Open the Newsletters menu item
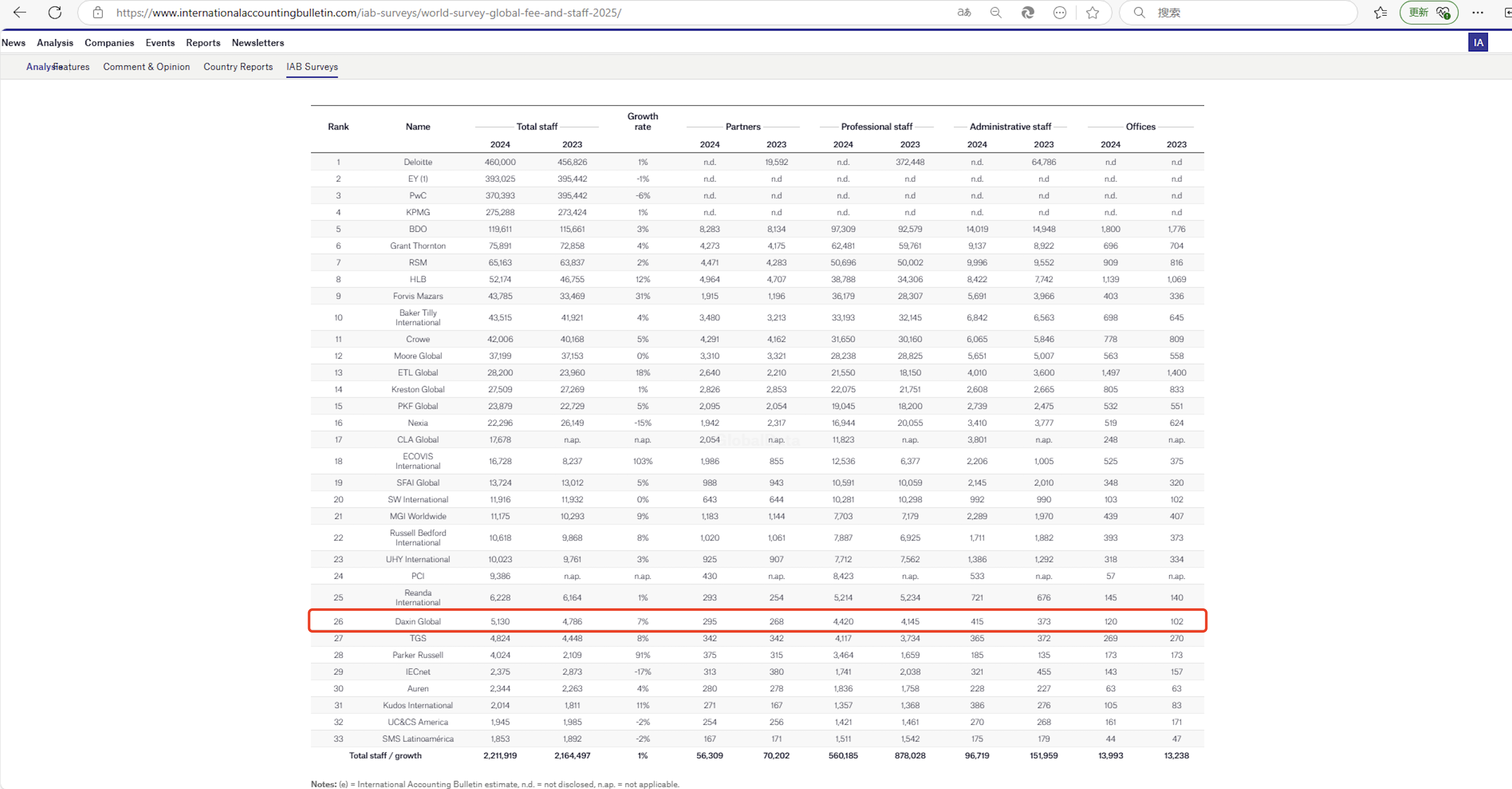Image resolution: width=1512 pixels, height=789 pixels. [257, 43]
